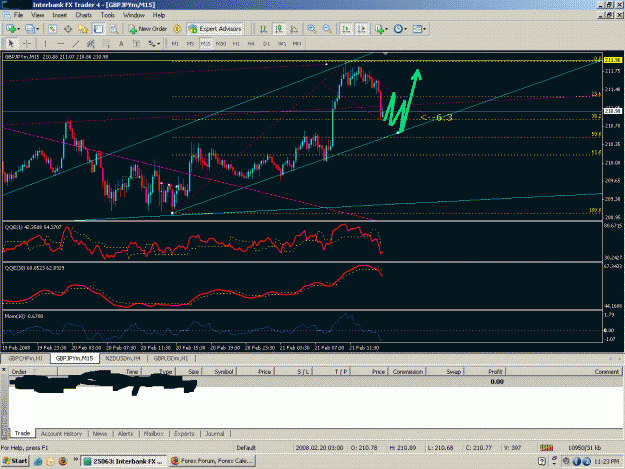
Task: Open the Navigator panel icon
Action: tap(83, 29)
